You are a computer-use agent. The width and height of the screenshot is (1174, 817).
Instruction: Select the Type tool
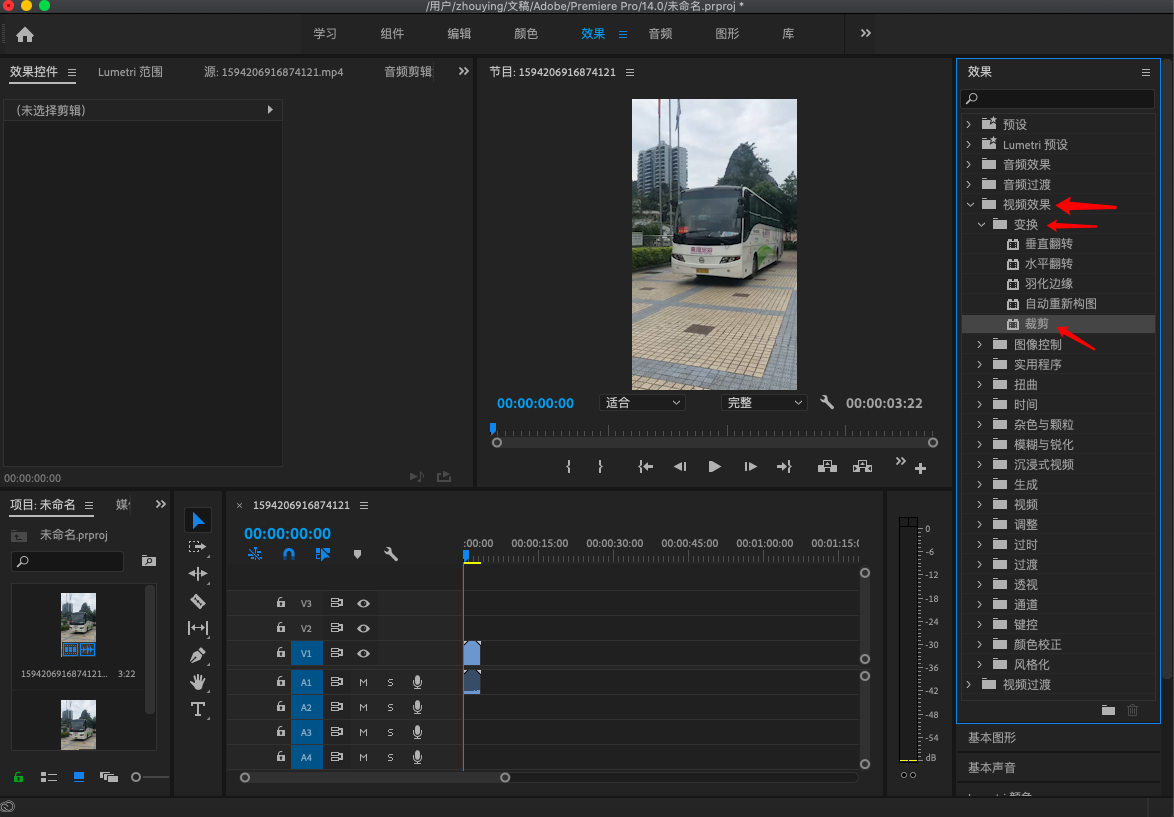(x=198, y=709)
